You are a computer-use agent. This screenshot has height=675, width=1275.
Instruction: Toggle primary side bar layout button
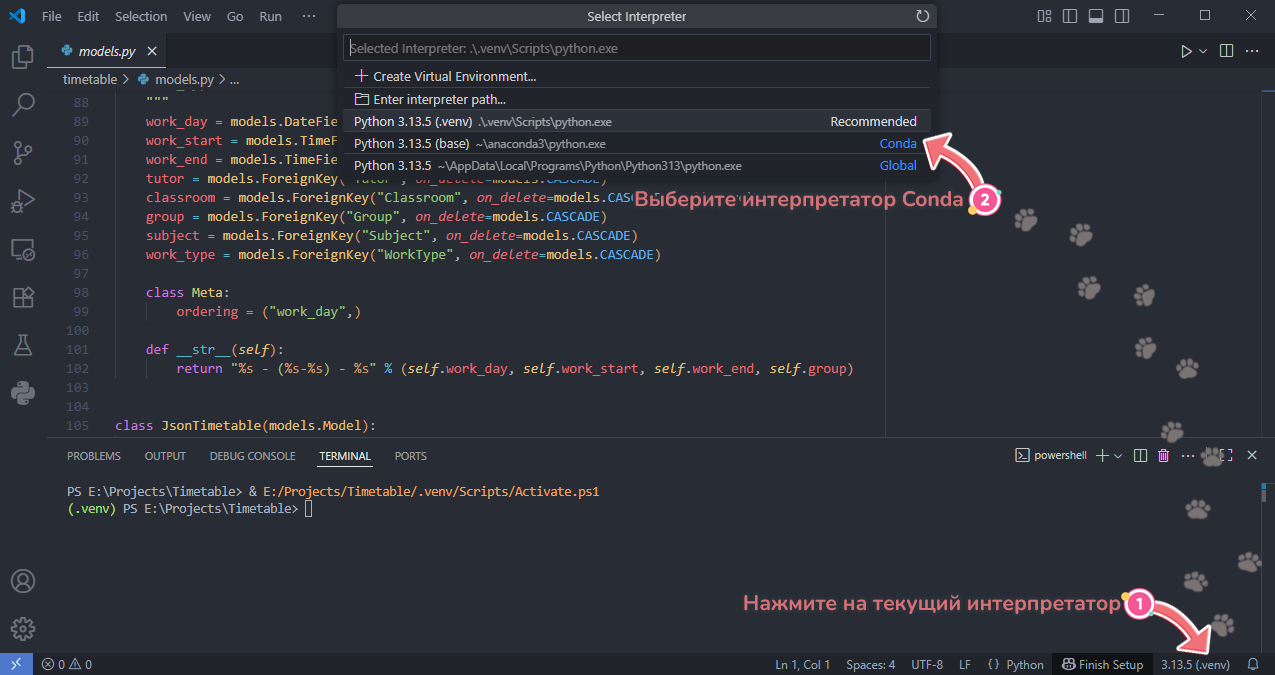1070,16
